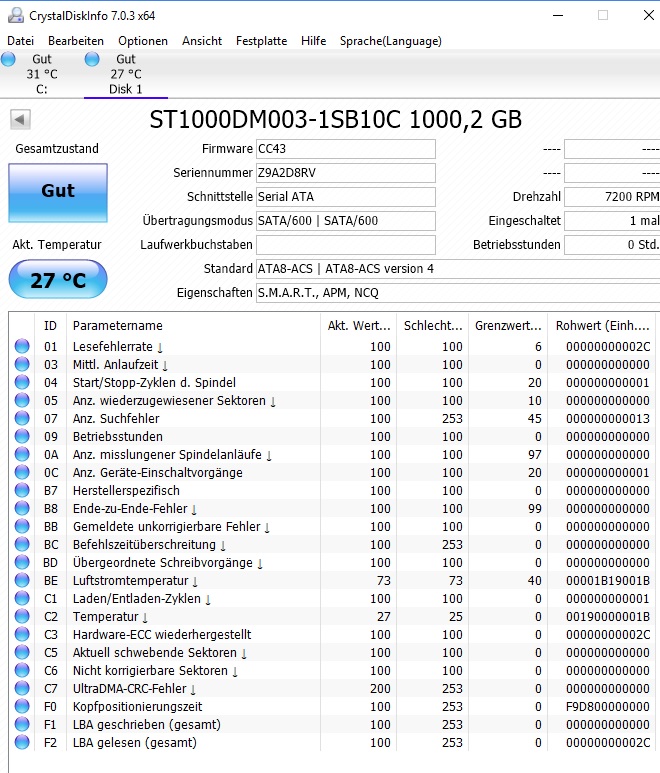Viewport: 660px width, 773px height.
Task: Click the Akt. Wert column header
Action: coord(359,325)
